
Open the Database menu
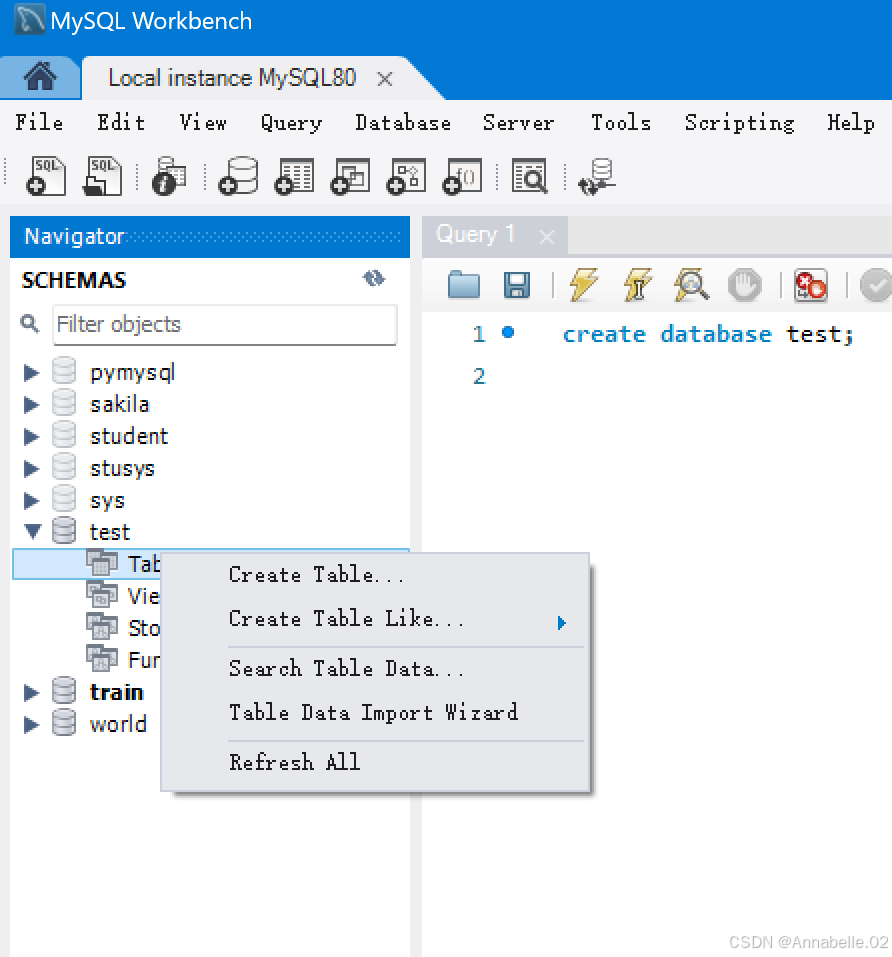click(x=403, y=123)
